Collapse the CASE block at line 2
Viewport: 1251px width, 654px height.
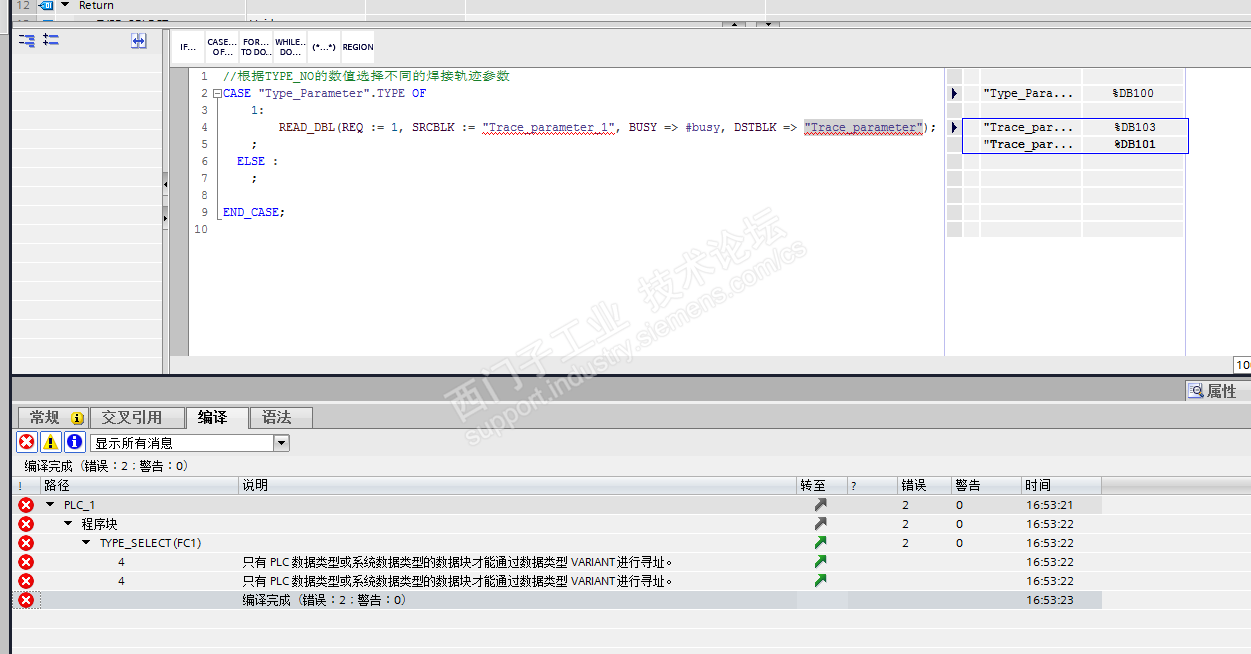(217, 94)
